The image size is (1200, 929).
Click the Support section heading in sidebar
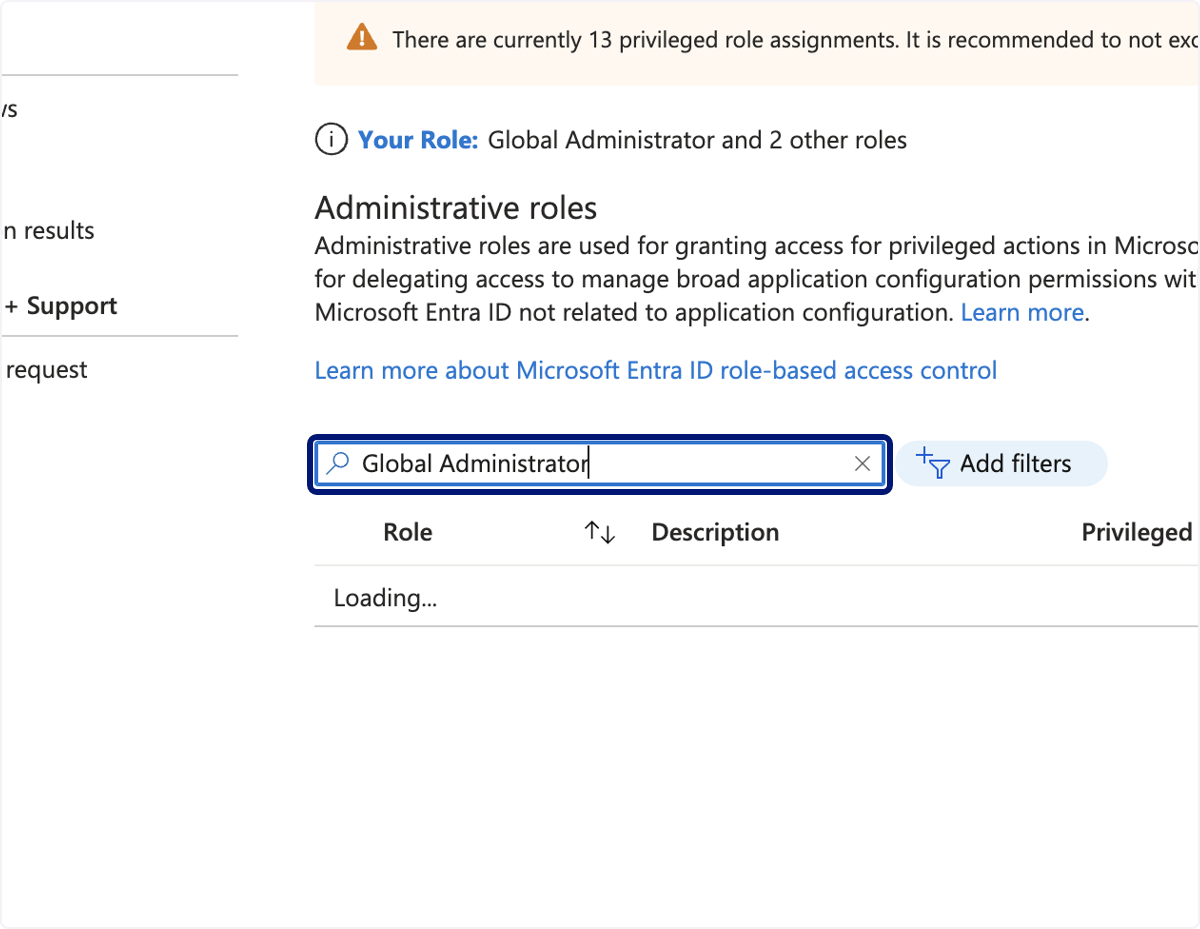coord(61,306)
